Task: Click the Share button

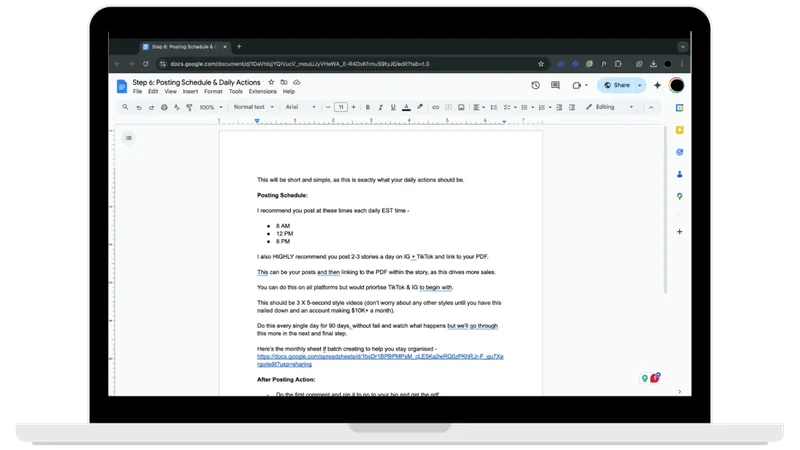Action: [x=617, y=85]
